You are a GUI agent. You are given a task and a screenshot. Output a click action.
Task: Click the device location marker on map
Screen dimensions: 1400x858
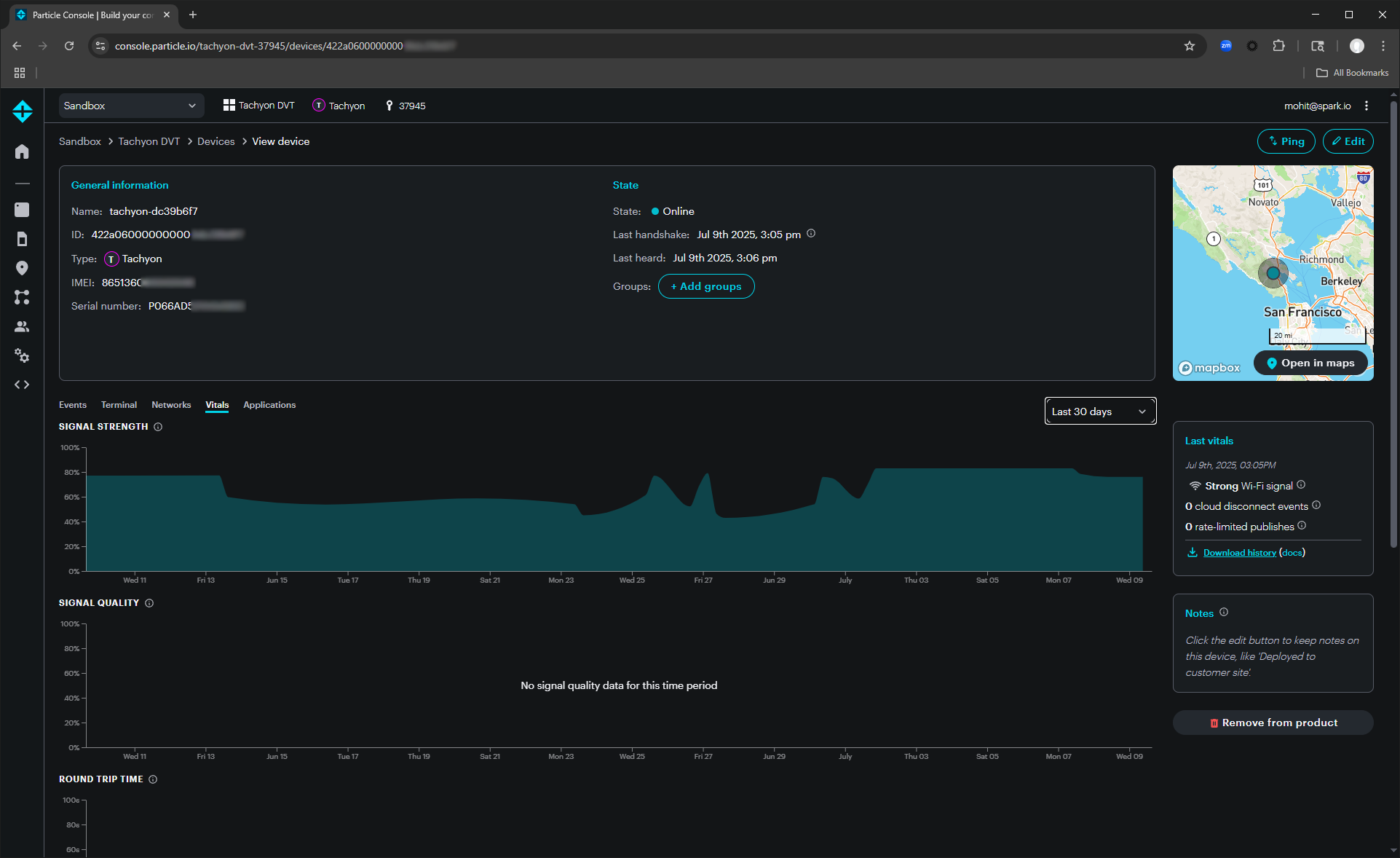(x=1273, y=273)
